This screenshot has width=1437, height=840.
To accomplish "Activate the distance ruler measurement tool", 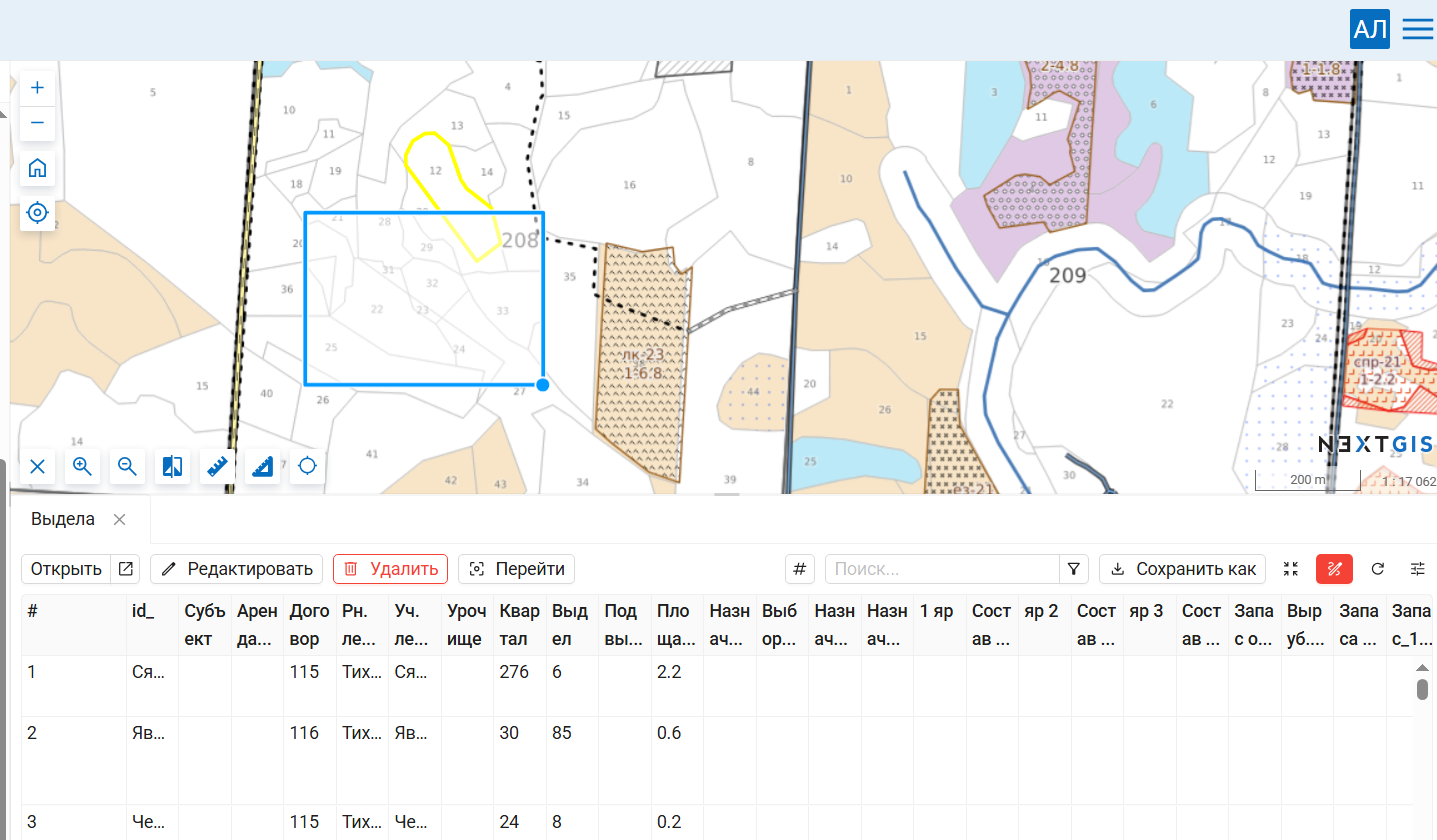I will coord(217,466).
